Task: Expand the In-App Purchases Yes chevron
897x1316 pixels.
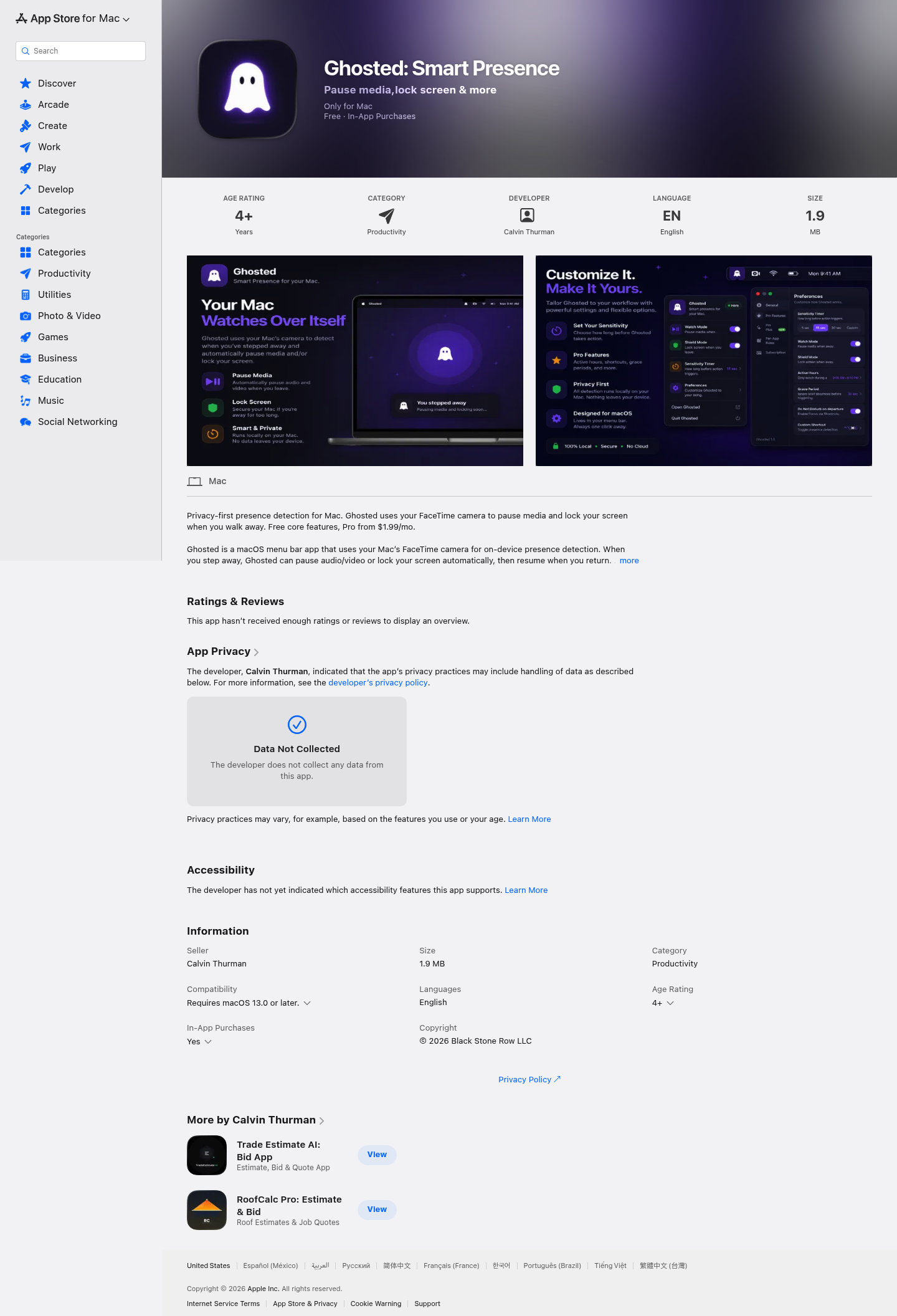Action: (x=208, y=1042)
